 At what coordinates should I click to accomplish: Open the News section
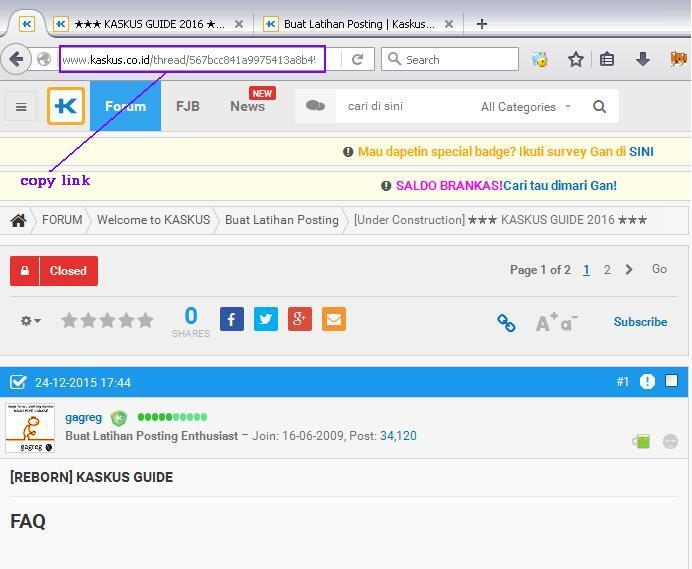pyautogui.click(x=248, y=106)
